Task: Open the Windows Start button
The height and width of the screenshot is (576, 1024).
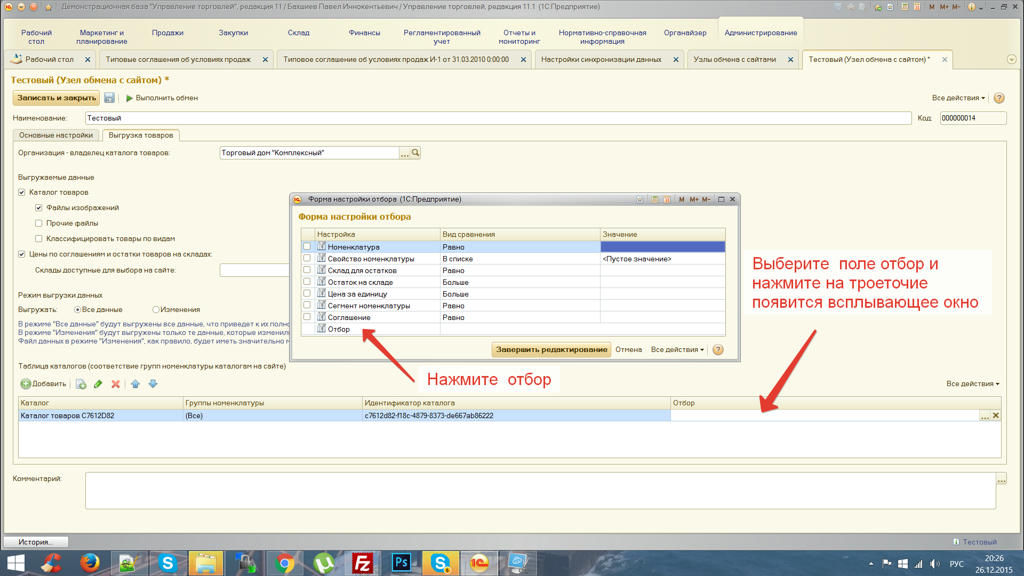Action: pyautogui.click(x=14, y=563)
